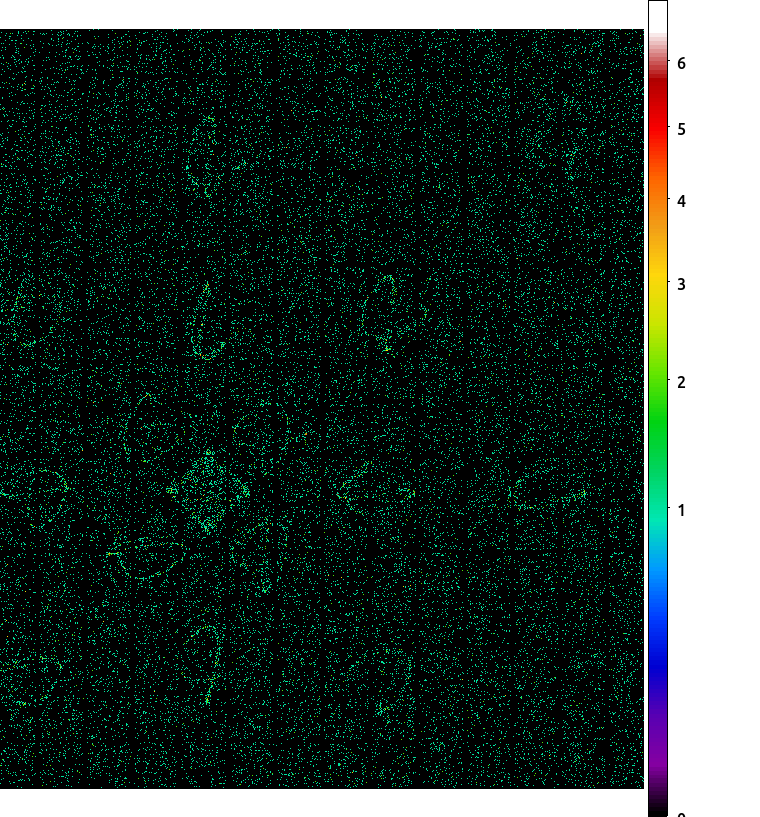Click the colorbar tick label 5
760x817 pixels.
pyautogui.click(x=681, y=129)
